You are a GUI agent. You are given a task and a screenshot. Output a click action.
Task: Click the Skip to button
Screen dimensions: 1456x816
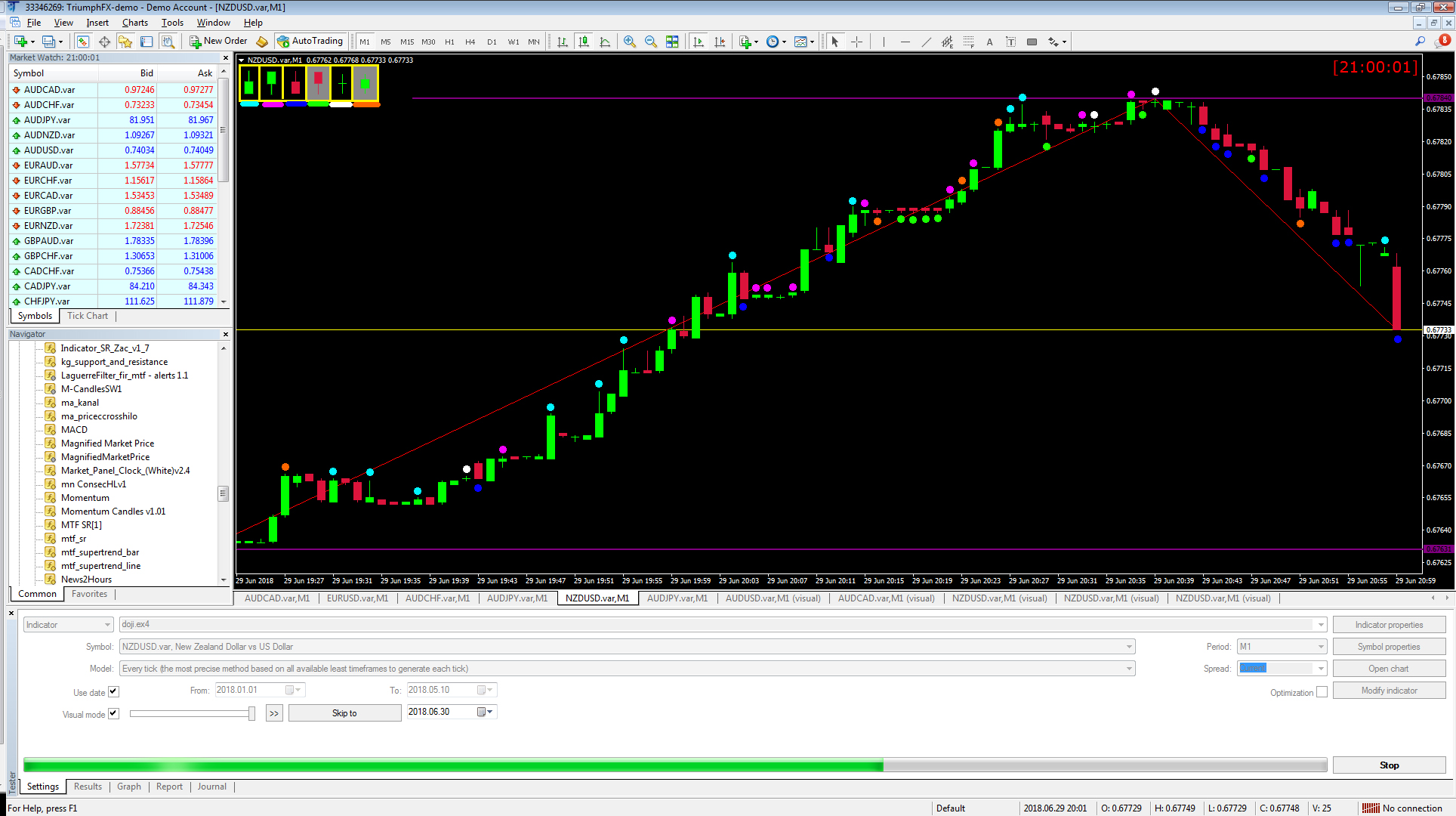[344, 713]
